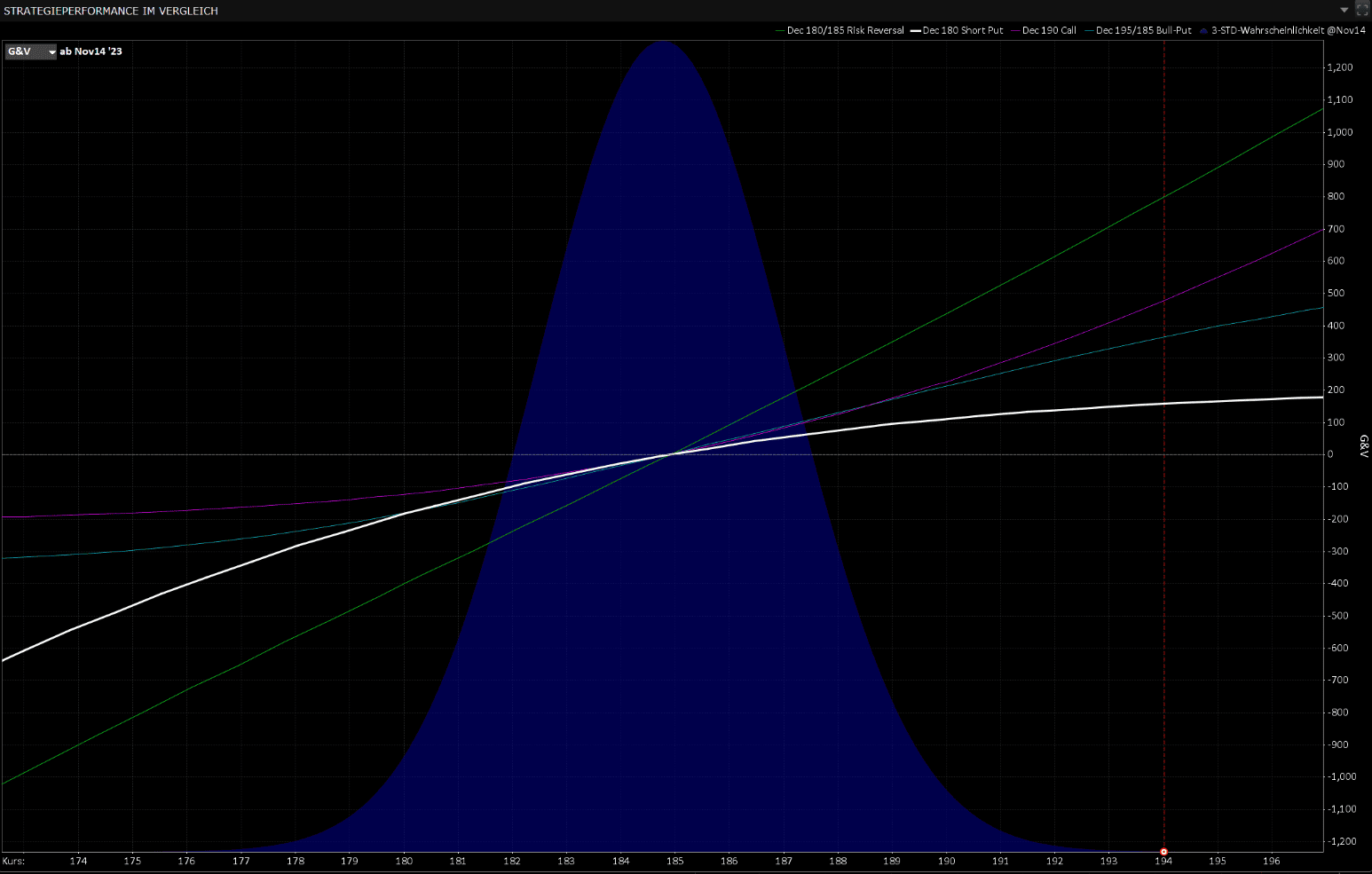The height and width of the screenshot is (874, 1372).
Task: Click the Dec 190 Call legend entry
Action: click(x=1044, y=30)
